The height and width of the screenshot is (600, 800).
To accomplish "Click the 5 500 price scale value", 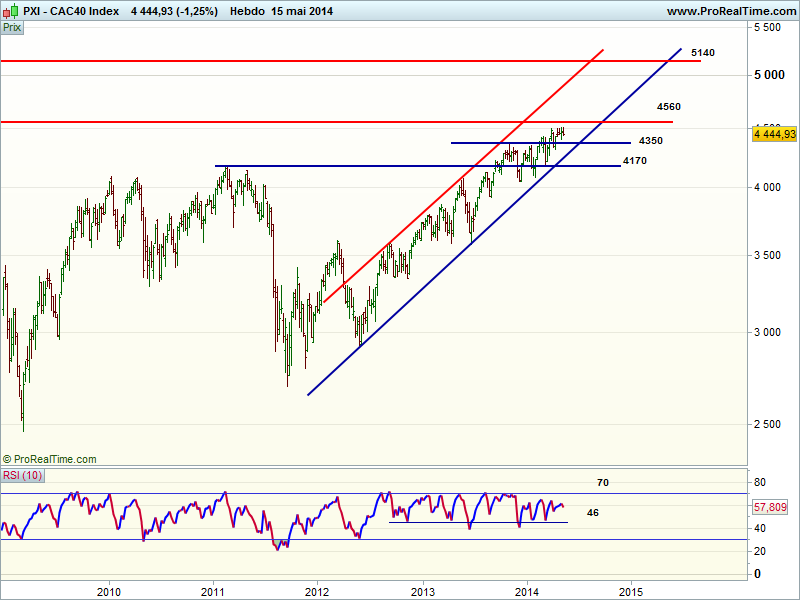I will [768, 29].
